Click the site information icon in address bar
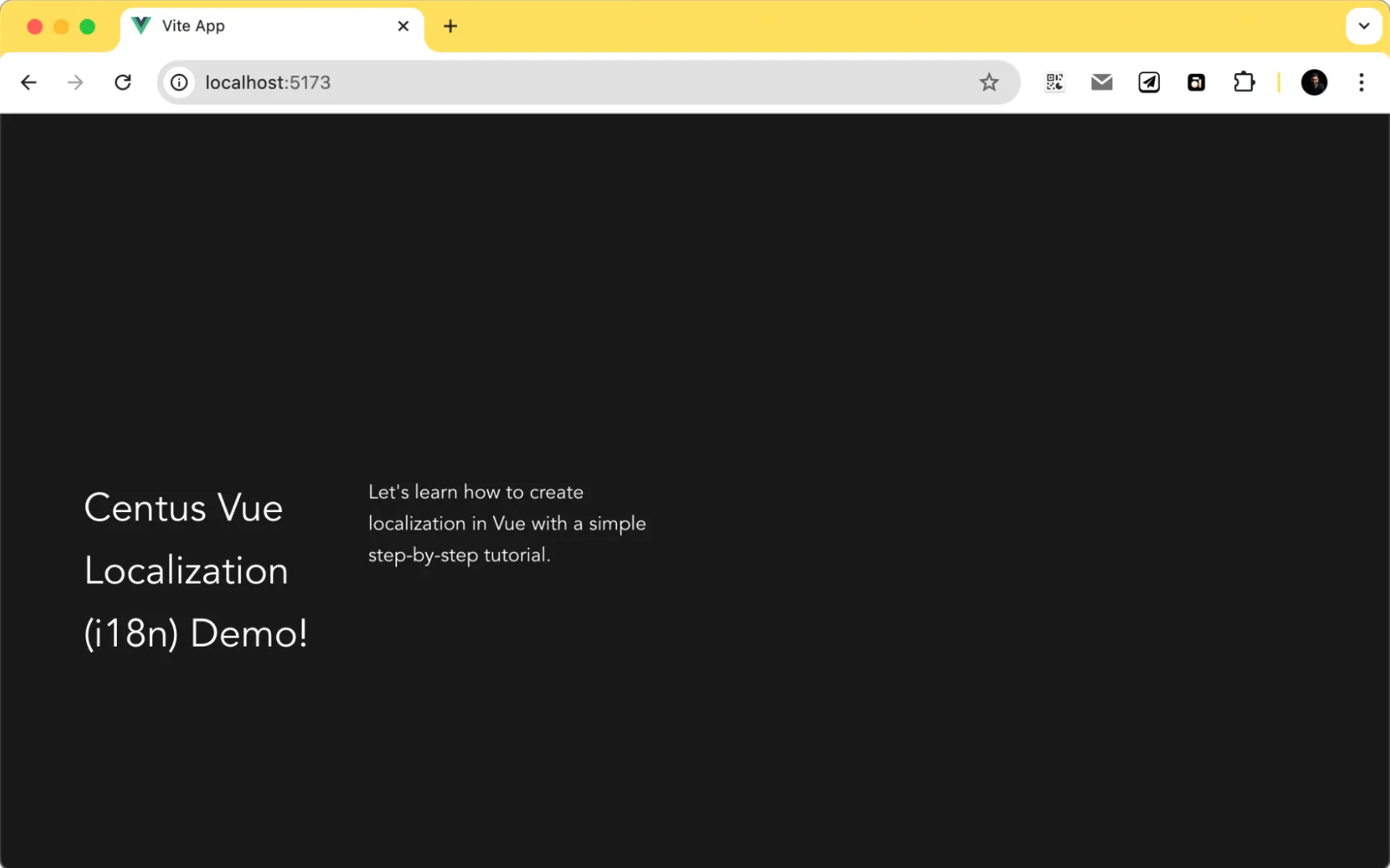Image resolution: width=1390 pixels, height=868 pixels. click(179, 82)
